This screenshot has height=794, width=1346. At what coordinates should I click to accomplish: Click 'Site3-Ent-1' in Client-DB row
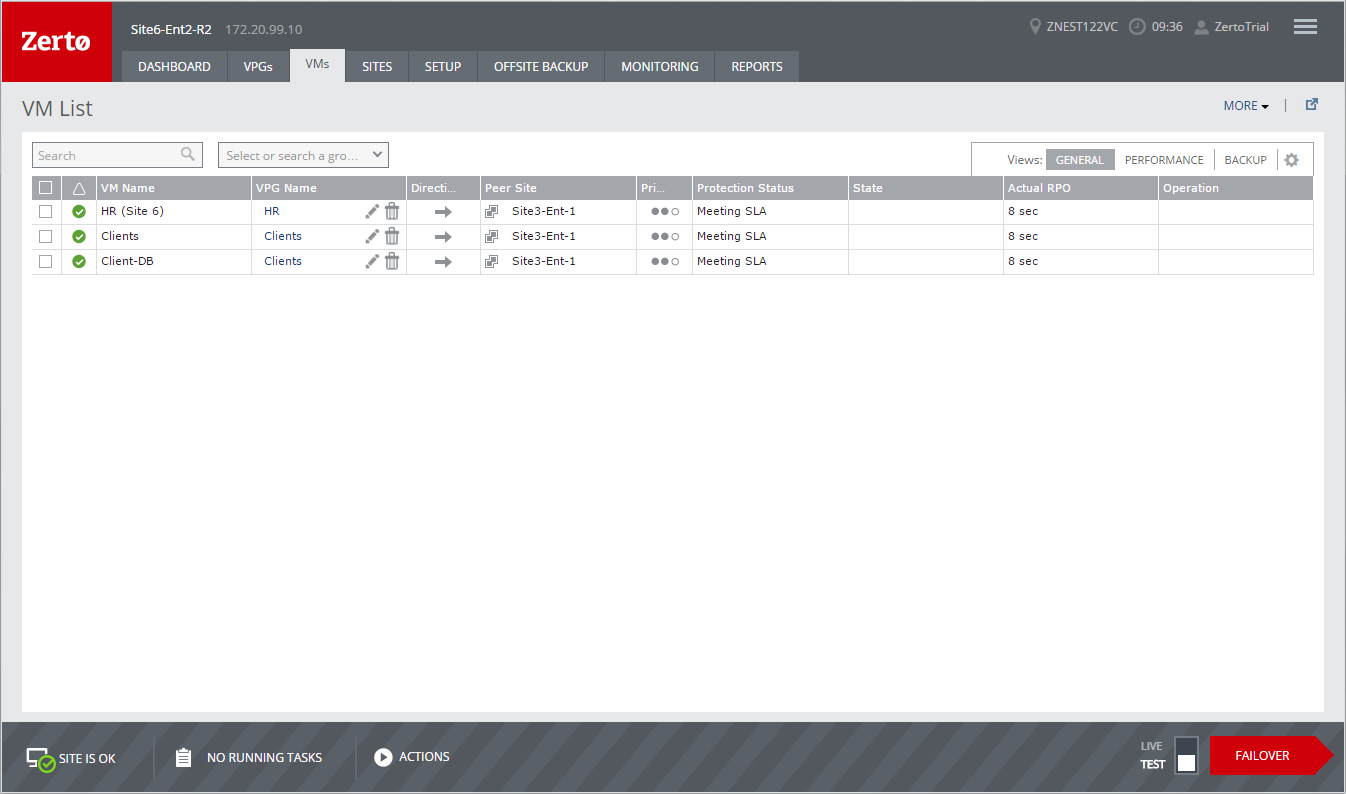[544, 261]
